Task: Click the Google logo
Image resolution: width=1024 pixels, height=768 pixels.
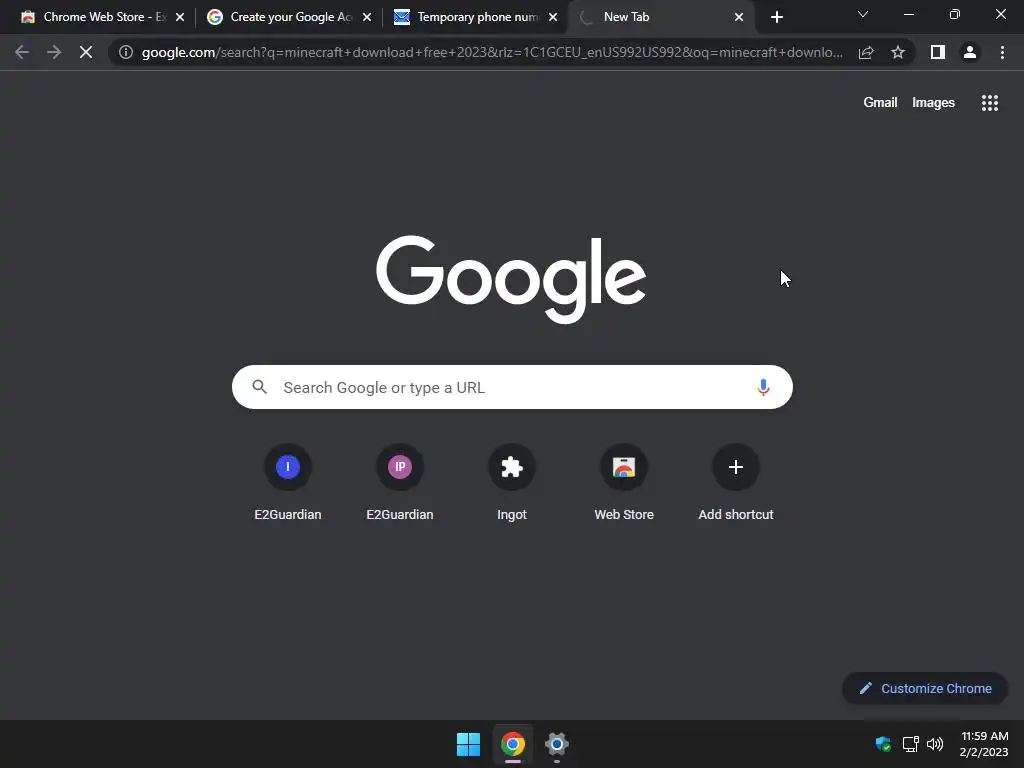Action: [511, 279]
